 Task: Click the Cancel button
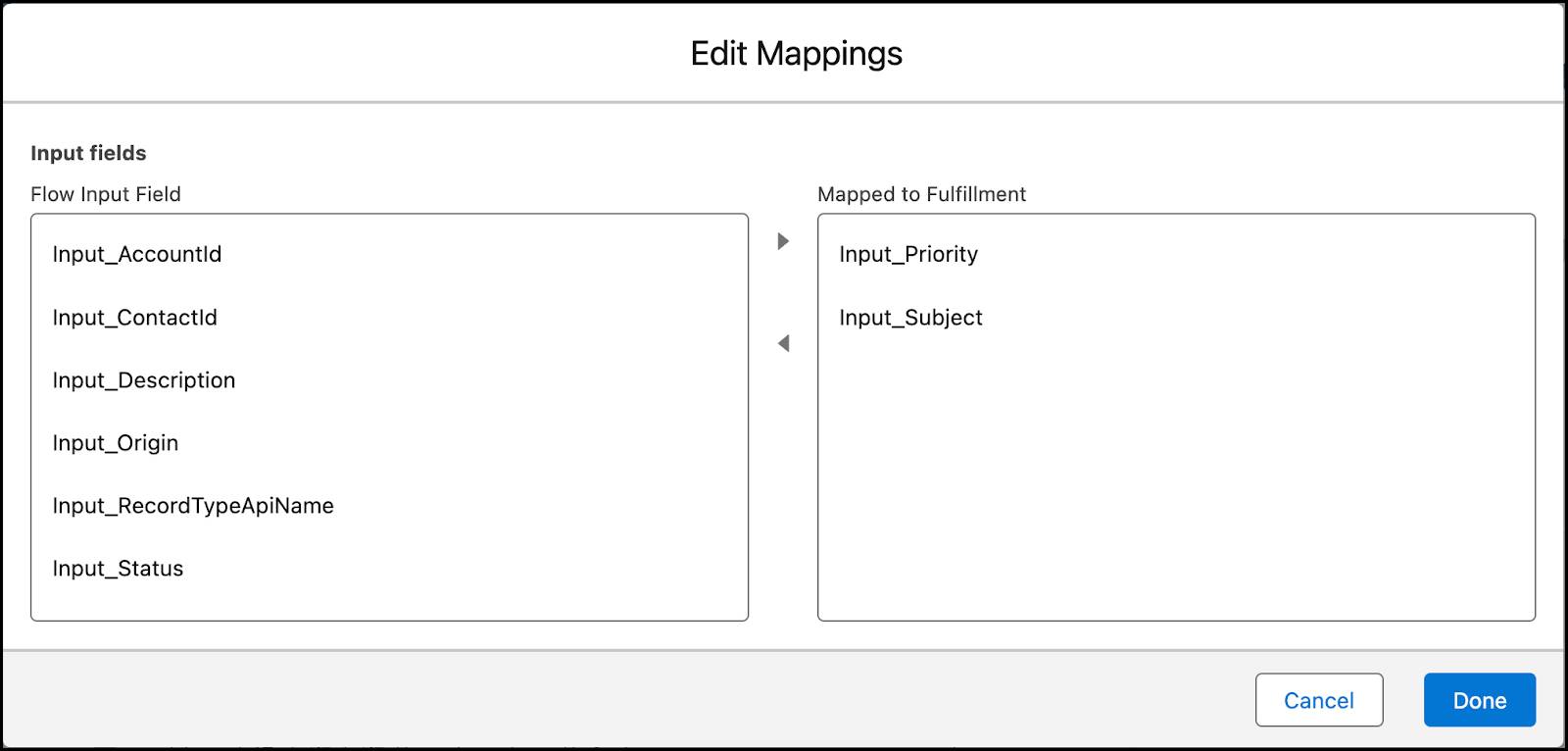coord(1319,700)
